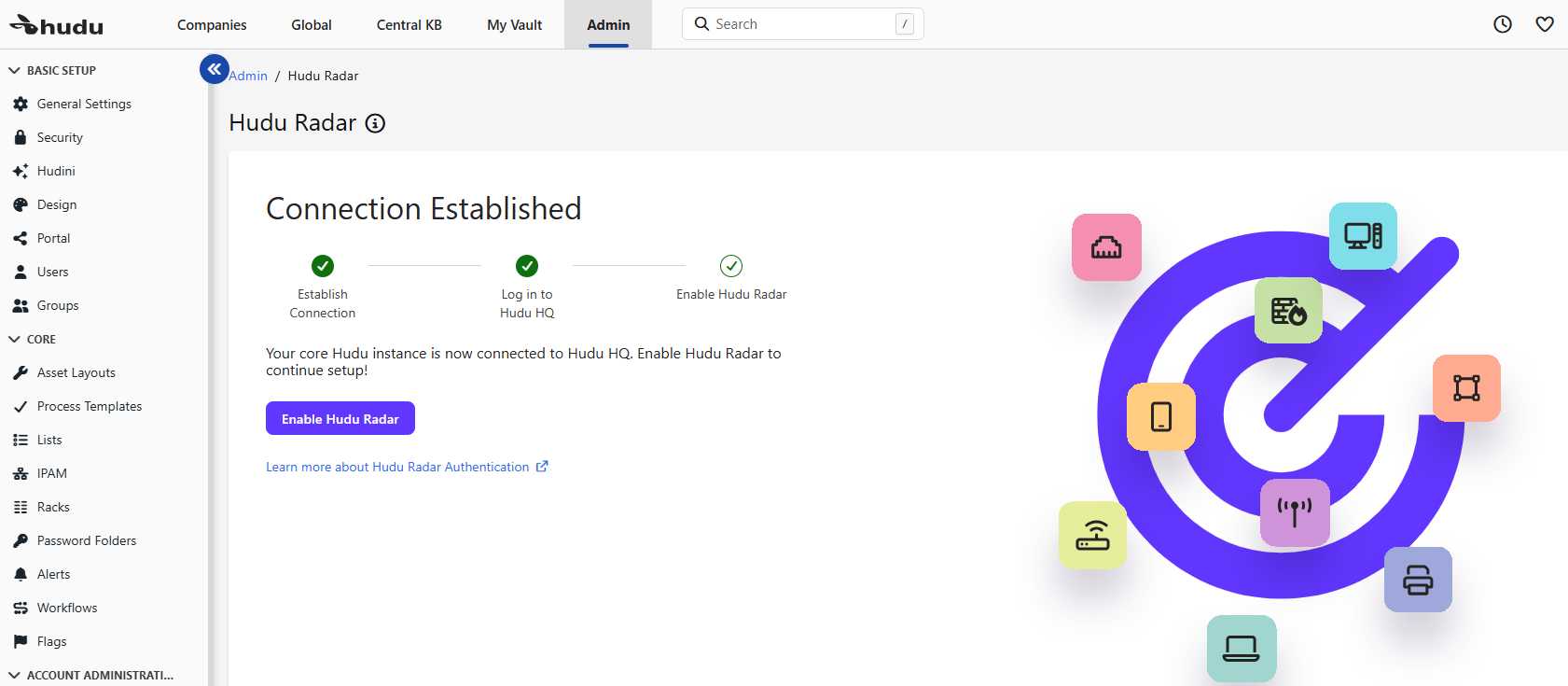1568x686 pixels.
Task: Click the General Settings gear icon
Action: tap(21, 104)
